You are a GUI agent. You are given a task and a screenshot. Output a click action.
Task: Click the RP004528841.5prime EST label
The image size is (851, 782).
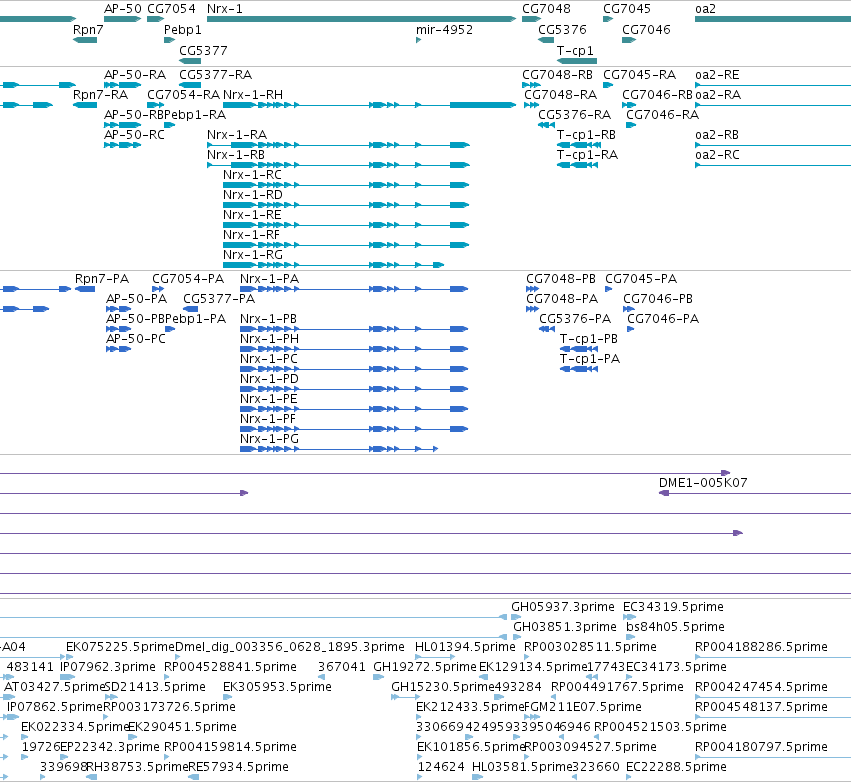click(x=230, y=667)
